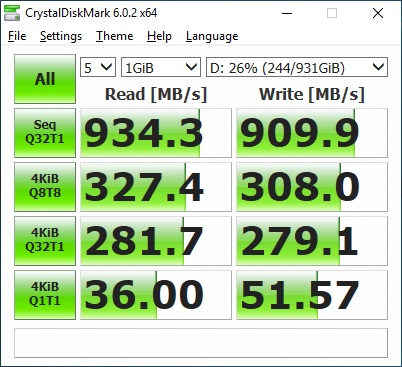Select the 4KiB Q1T1 read result 36.00
Image resolution: width=402 pixels, height=367 pixels.
tap(156, 295)
